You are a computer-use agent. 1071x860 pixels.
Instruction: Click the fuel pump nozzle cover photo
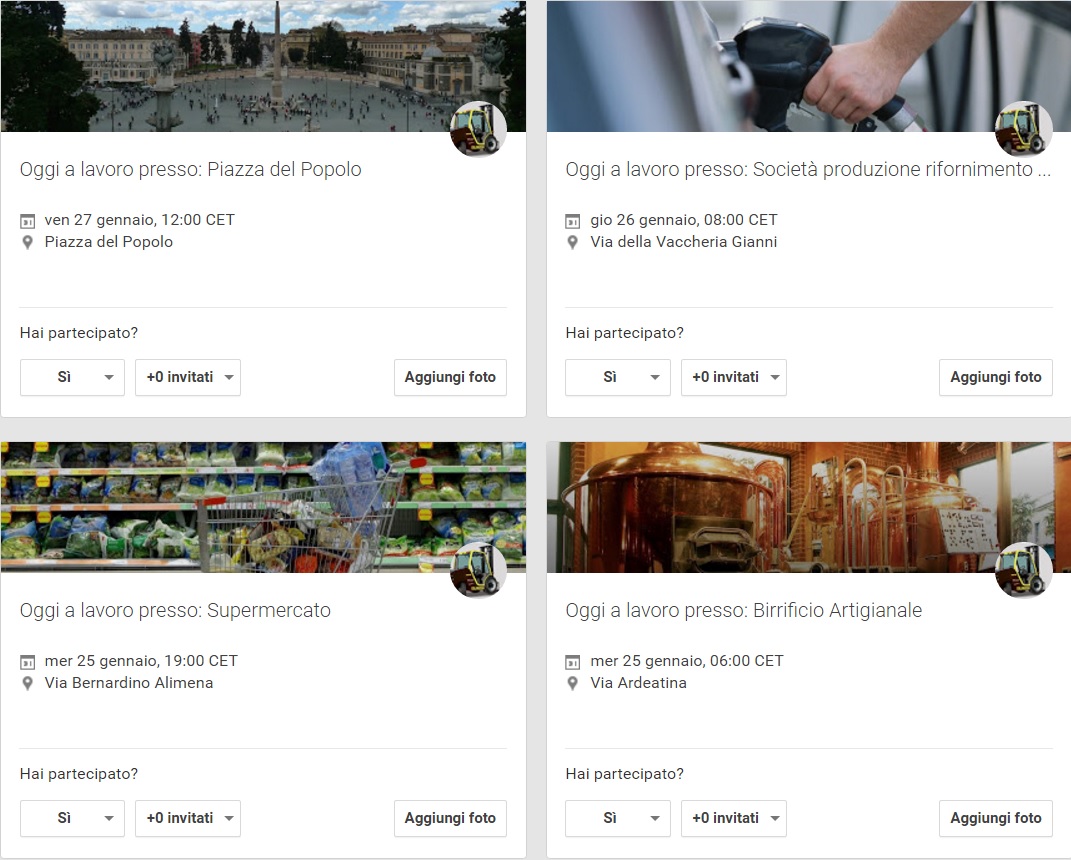780,66
